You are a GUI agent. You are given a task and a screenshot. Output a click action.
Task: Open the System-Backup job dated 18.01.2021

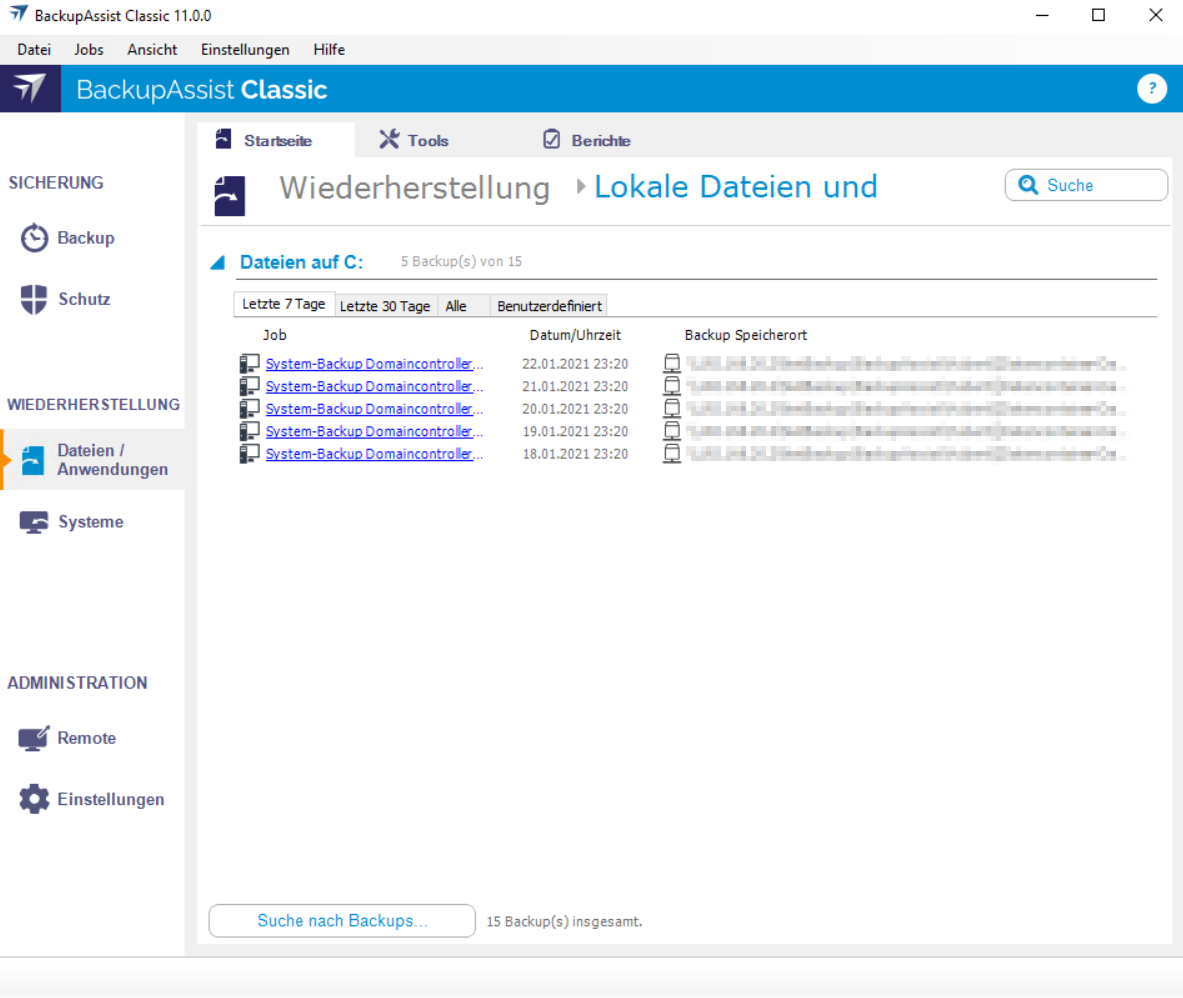pos(374,454)
